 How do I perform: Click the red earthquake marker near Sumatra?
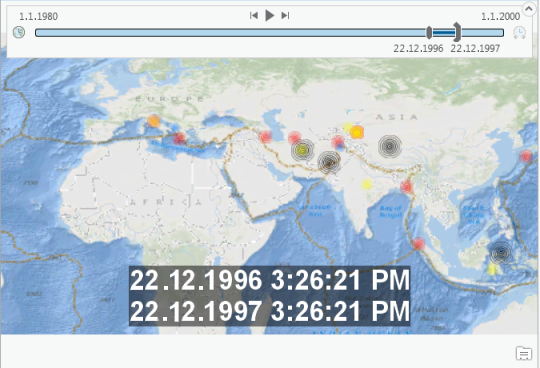[419, 244]
